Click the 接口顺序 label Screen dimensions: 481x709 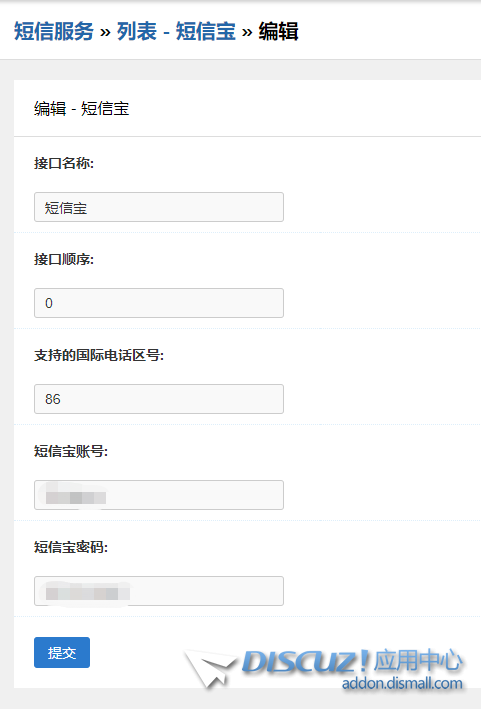[x=64, y=259]
